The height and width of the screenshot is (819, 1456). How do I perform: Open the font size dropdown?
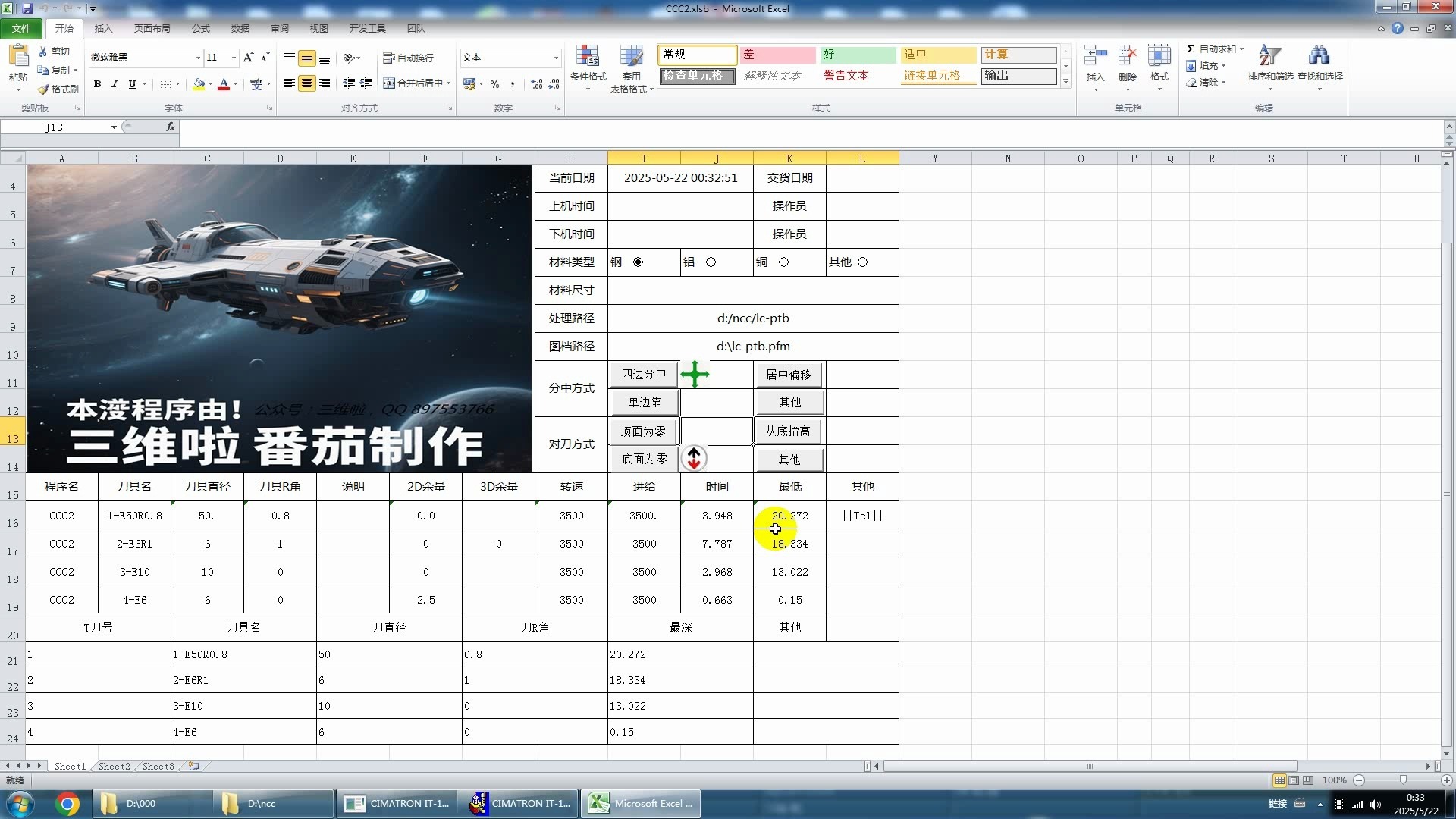(x=233, y=58)
